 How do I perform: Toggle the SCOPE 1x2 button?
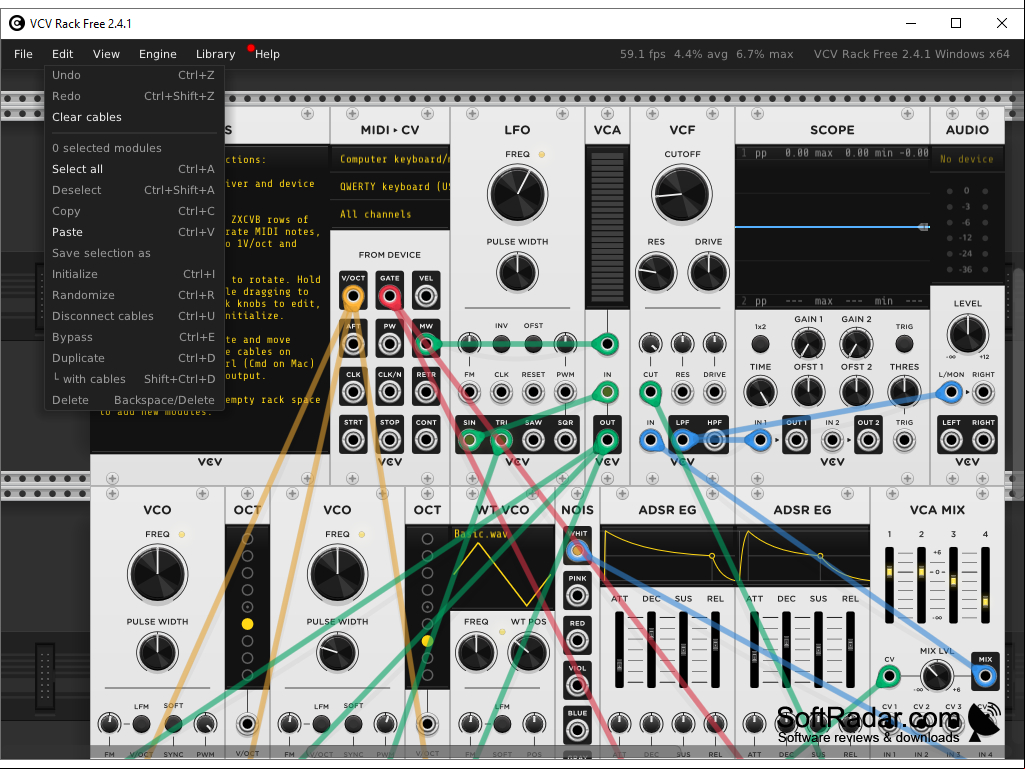click(760, 343)
